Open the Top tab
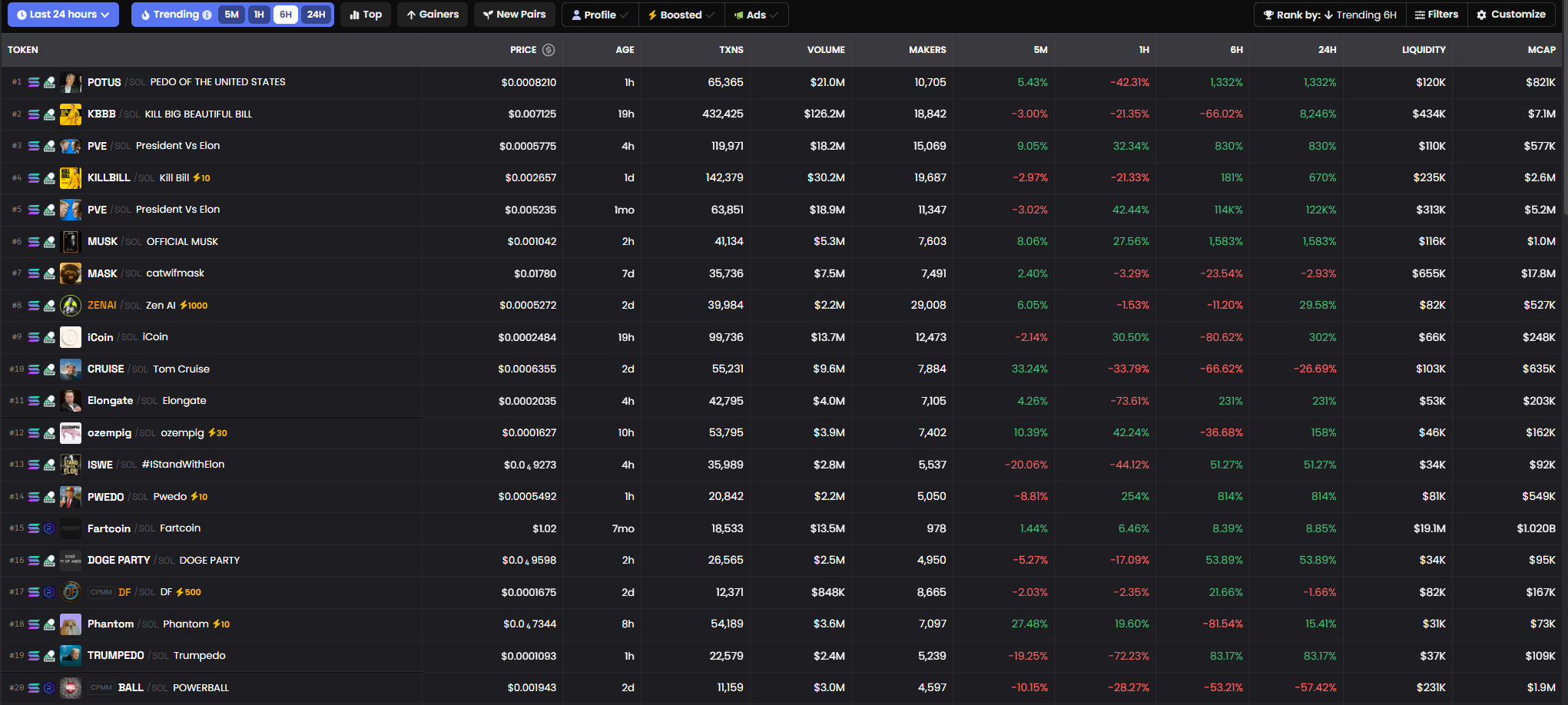The image size is (1568, 705). coord(366,15)
